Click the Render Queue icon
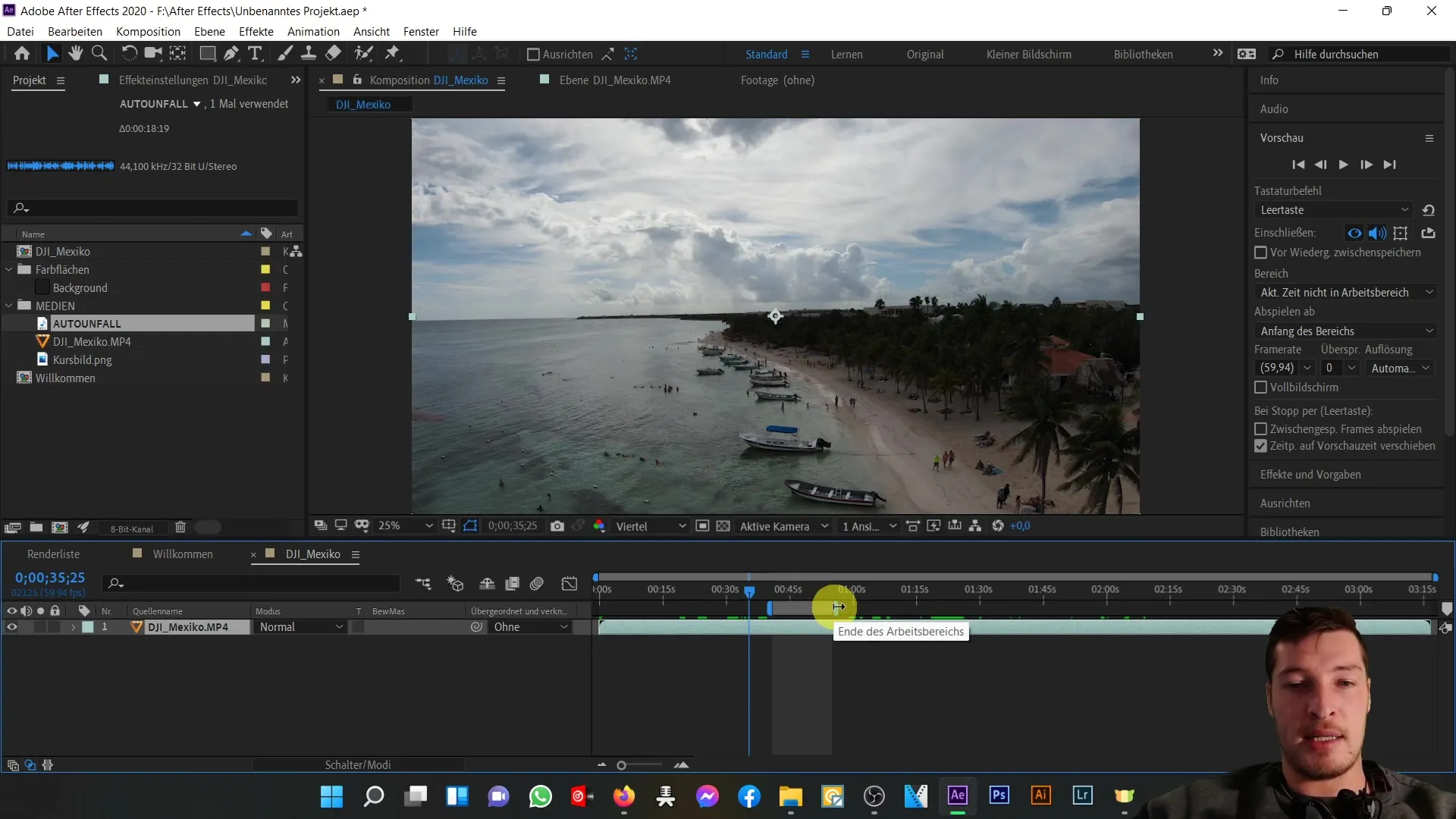Screen dimensions: 1456x819 point(53,553)
